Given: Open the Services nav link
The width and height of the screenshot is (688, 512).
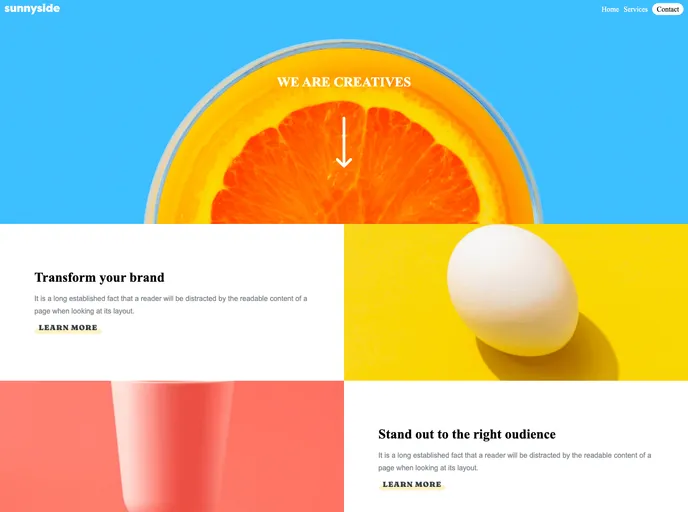Looking at the screenshot, I should (x=635, y=9).
